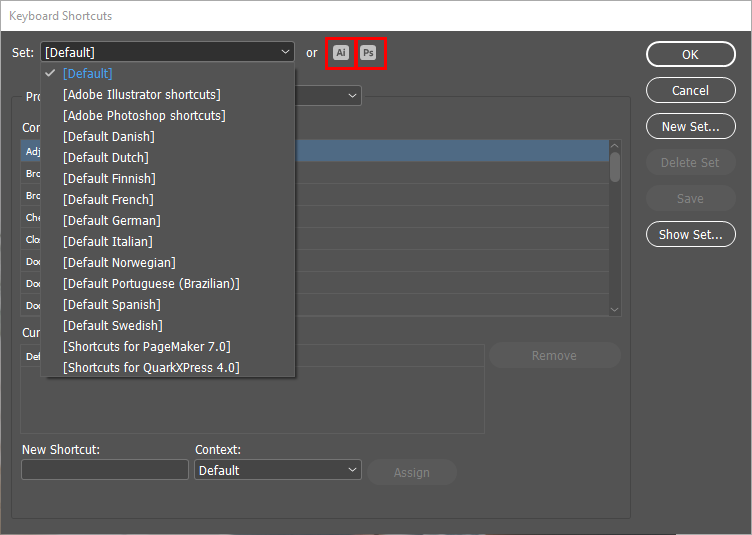Click the Remove button
Image resolution: width=752 pixels, height=535 pixels.
point(554,355)
